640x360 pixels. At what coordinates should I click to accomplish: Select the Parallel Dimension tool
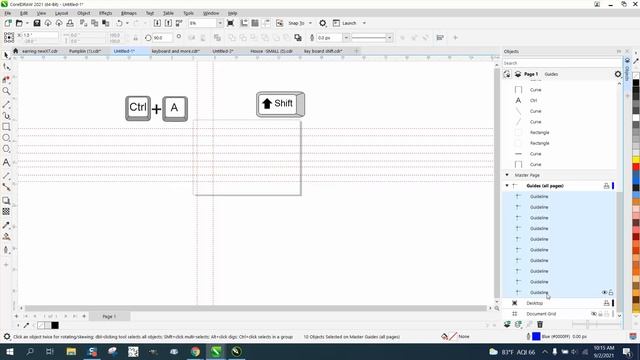6,176
